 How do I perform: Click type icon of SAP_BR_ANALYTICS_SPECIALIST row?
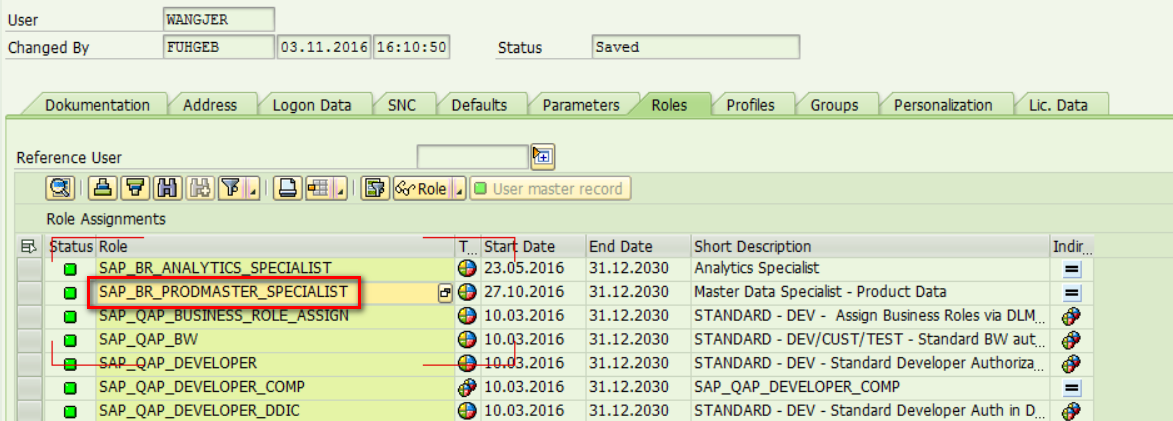(467, 268)
